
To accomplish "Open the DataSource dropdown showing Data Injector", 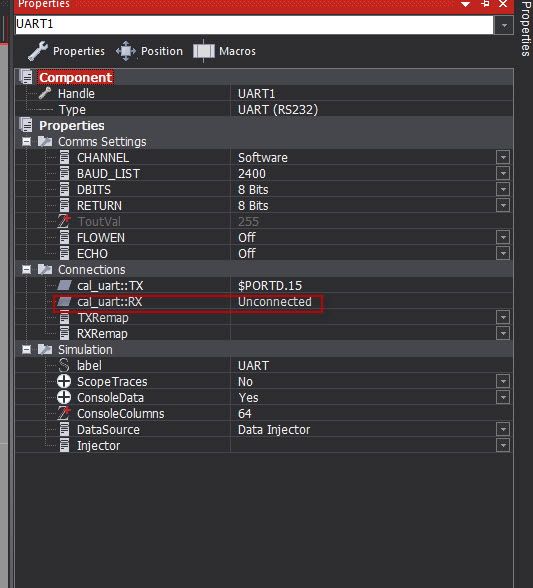I will 503,429.
